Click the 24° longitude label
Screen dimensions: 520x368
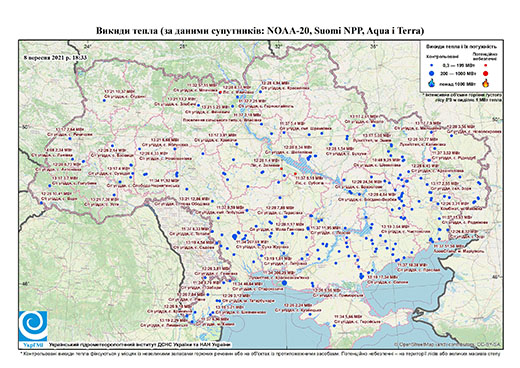click(x=87, y=46)
